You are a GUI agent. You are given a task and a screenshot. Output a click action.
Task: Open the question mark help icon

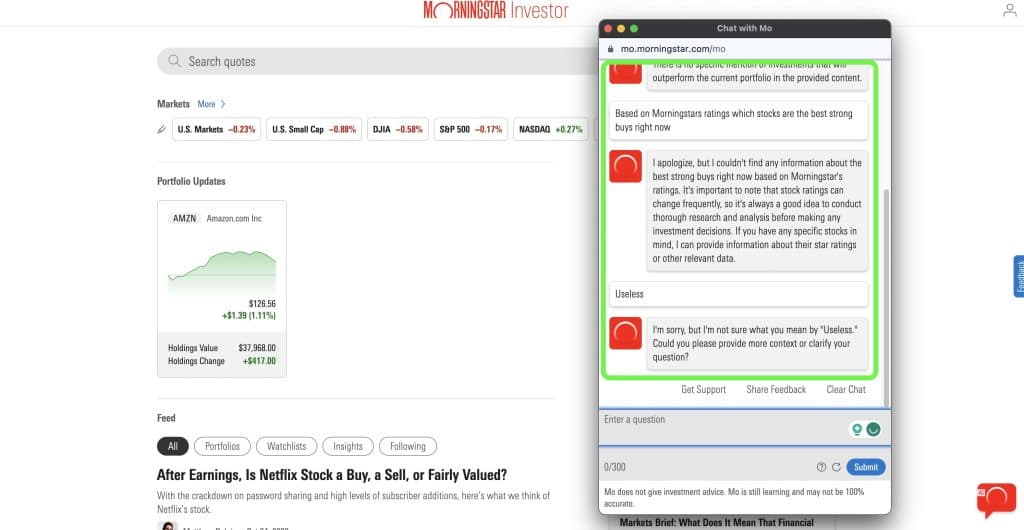coord(822,467)
